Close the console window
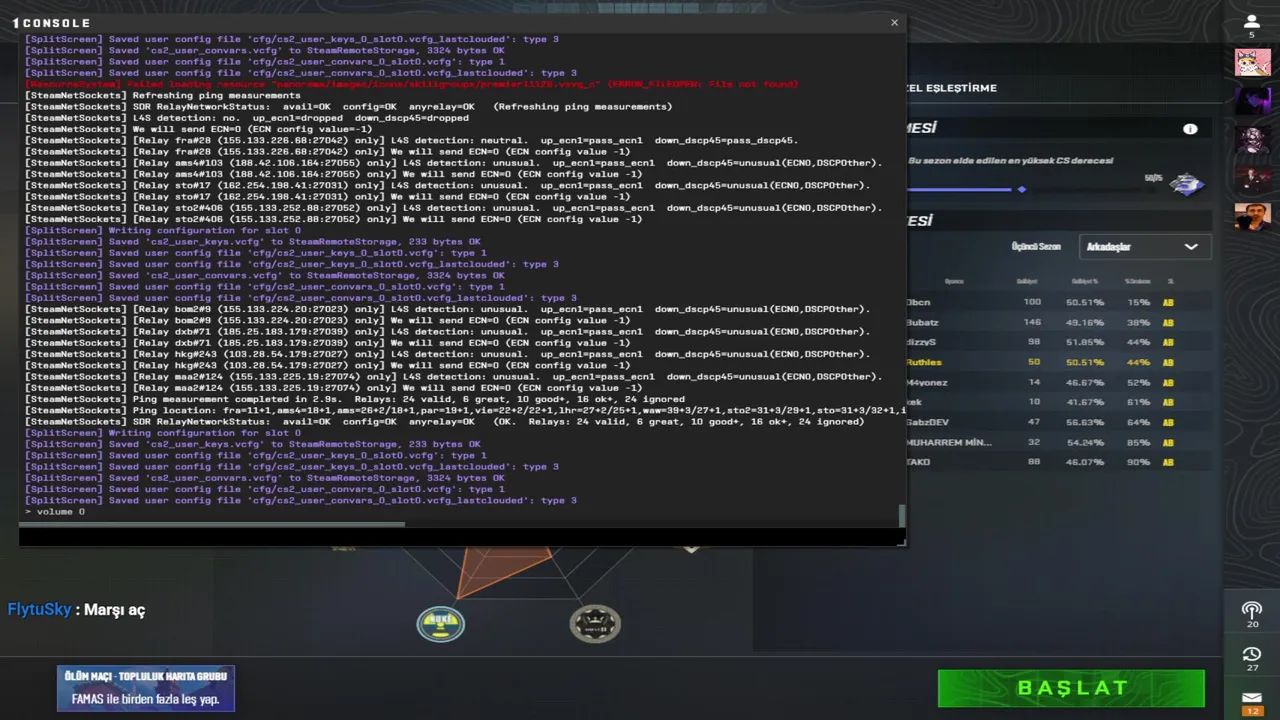The height and width of the screenshot is (720, 1280). click(894, 22)
